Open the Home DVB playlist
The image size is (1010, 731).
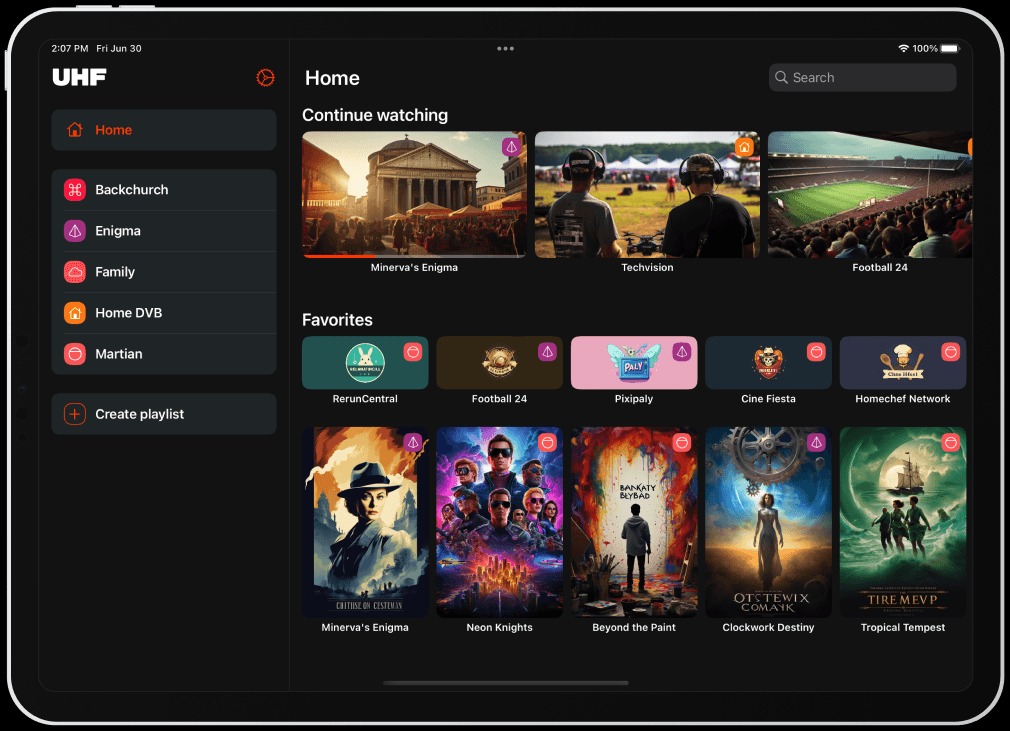pyautogui.click(x=164, y=313)
